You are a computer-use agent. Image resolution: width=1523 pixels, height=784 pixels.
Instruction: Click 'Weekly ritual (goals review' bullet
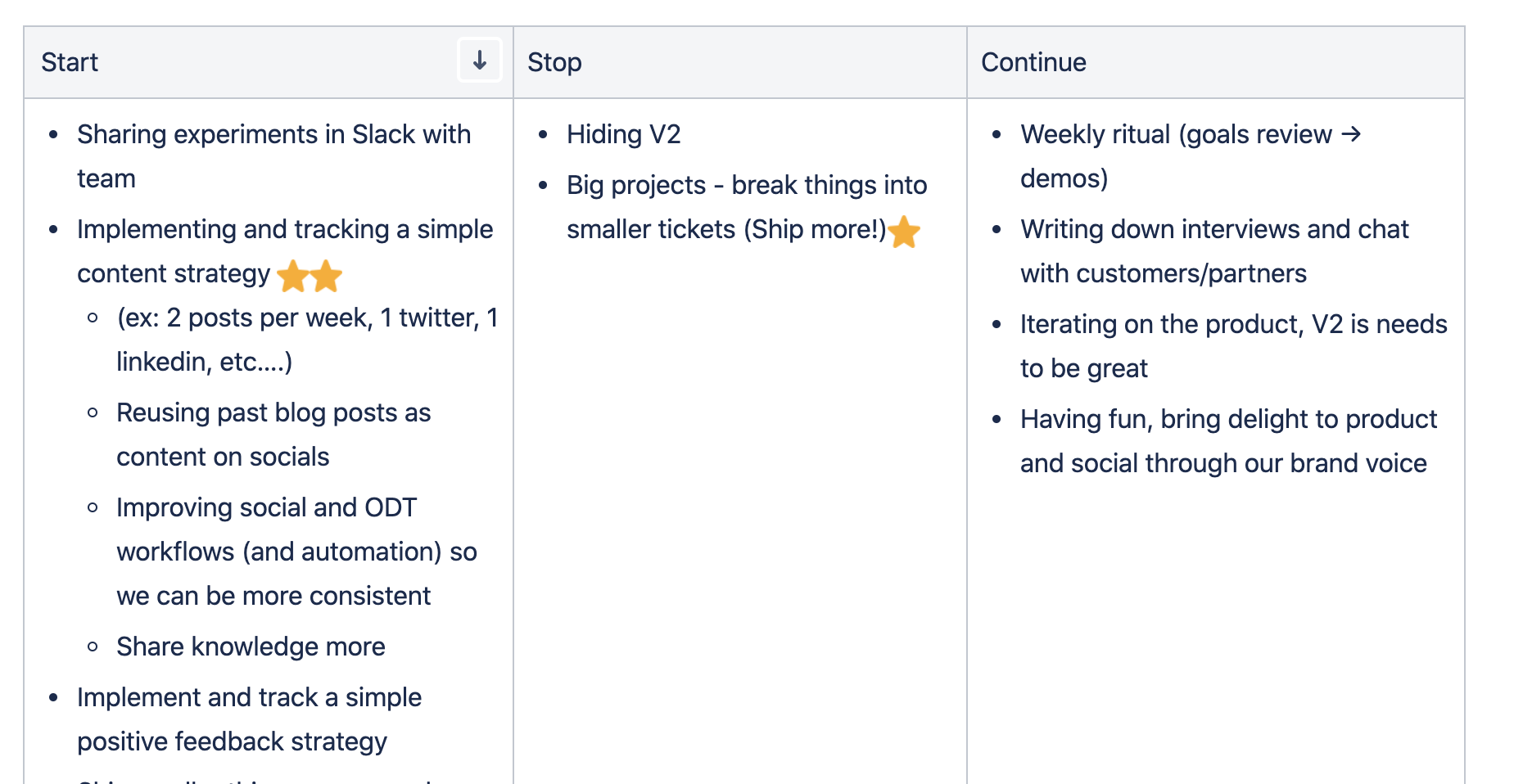[x=1176, y=134]
